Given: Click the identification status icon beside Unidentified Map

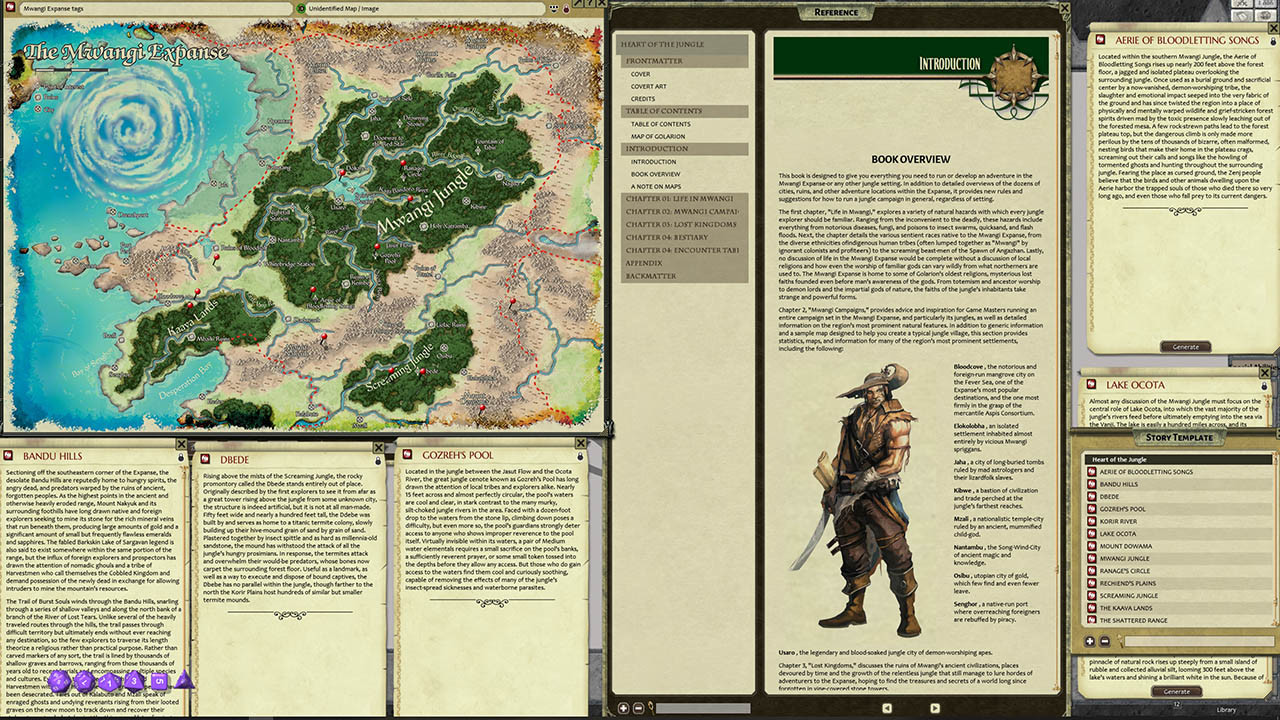Looking at the screenshot, I should [302, 9].
